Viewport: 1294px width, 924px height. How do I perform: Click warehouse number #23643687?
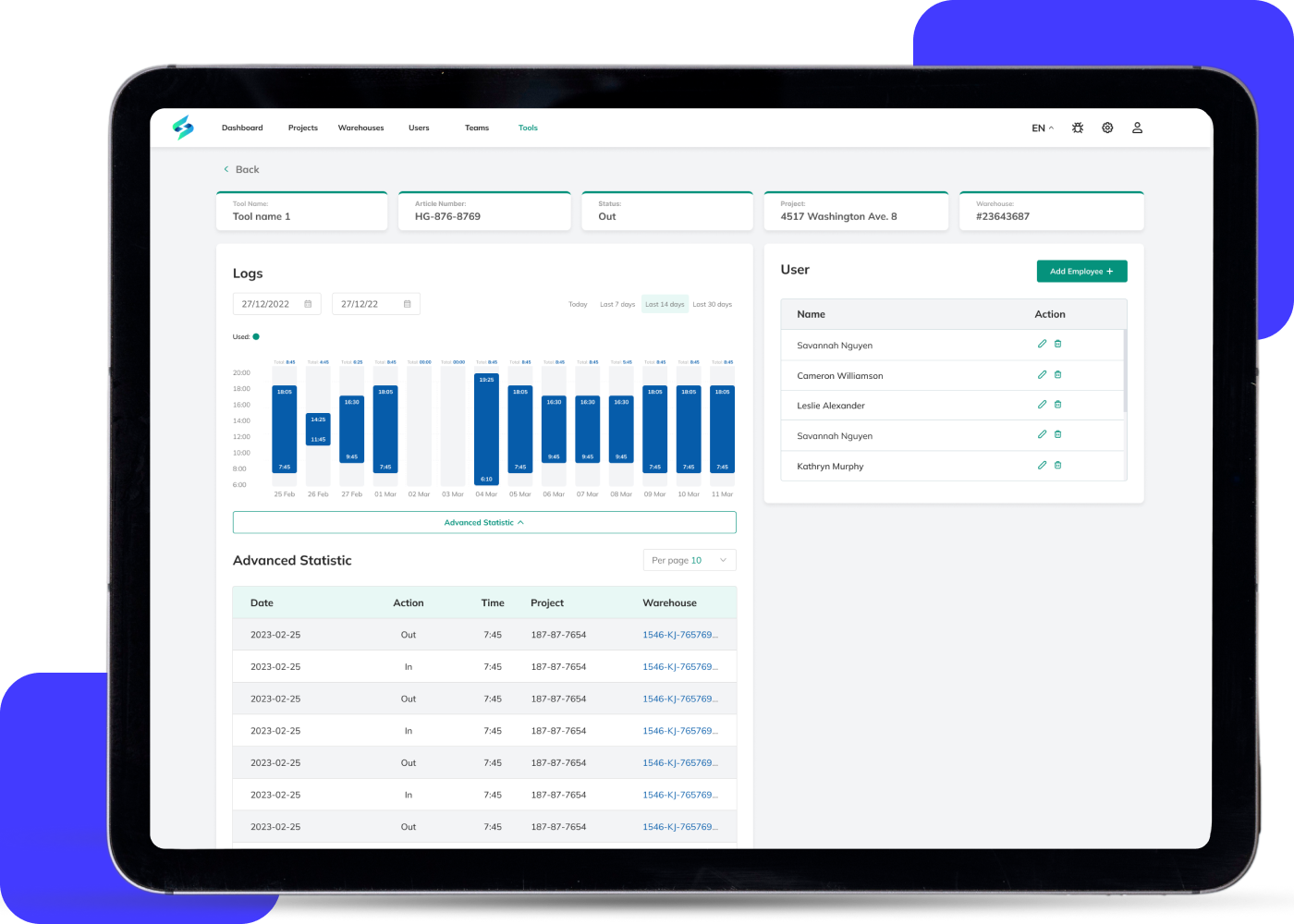tap(1003, 216)
